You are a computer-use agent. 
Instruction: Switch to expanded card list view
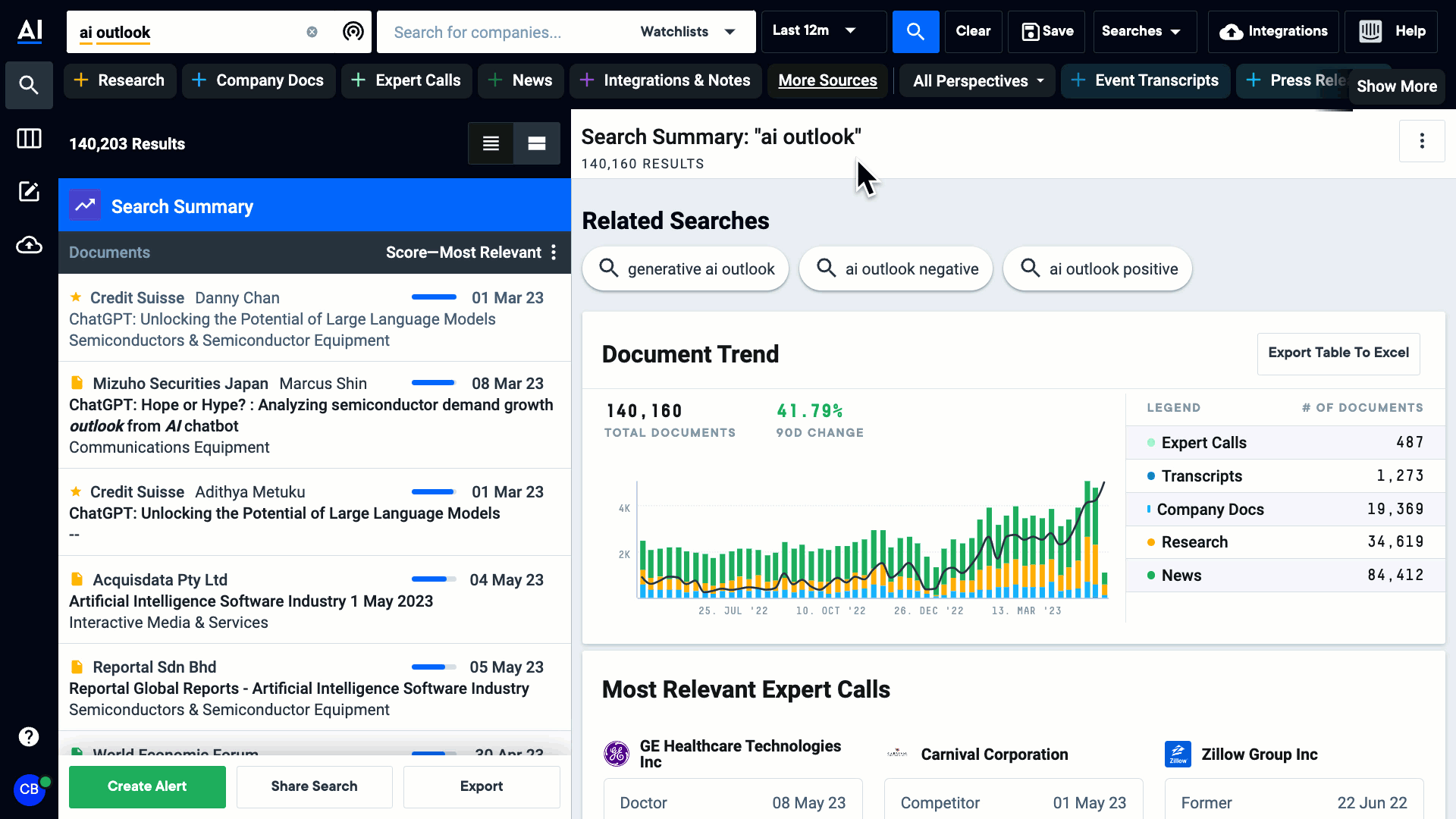[x=537, y=143]
